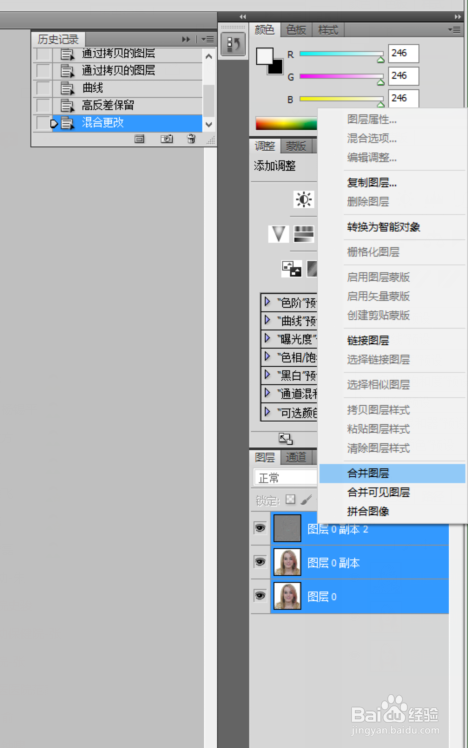Choose 合并可见图层 in the context menu
The width and height of the screenshot is (468, 748).
pos(392,492)
